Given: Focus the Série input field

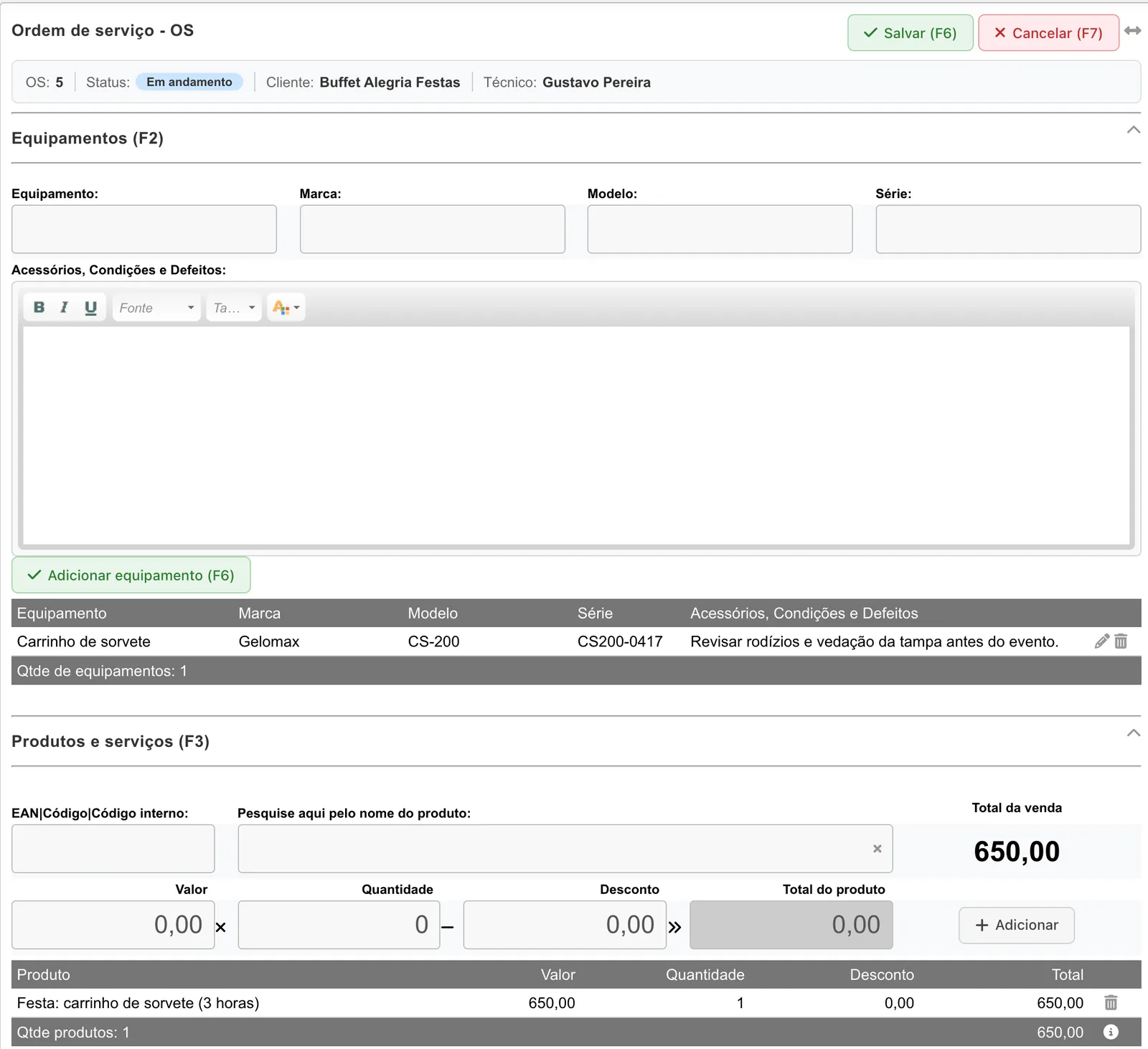Looking at the screenshot, I should pos(1008,229).
